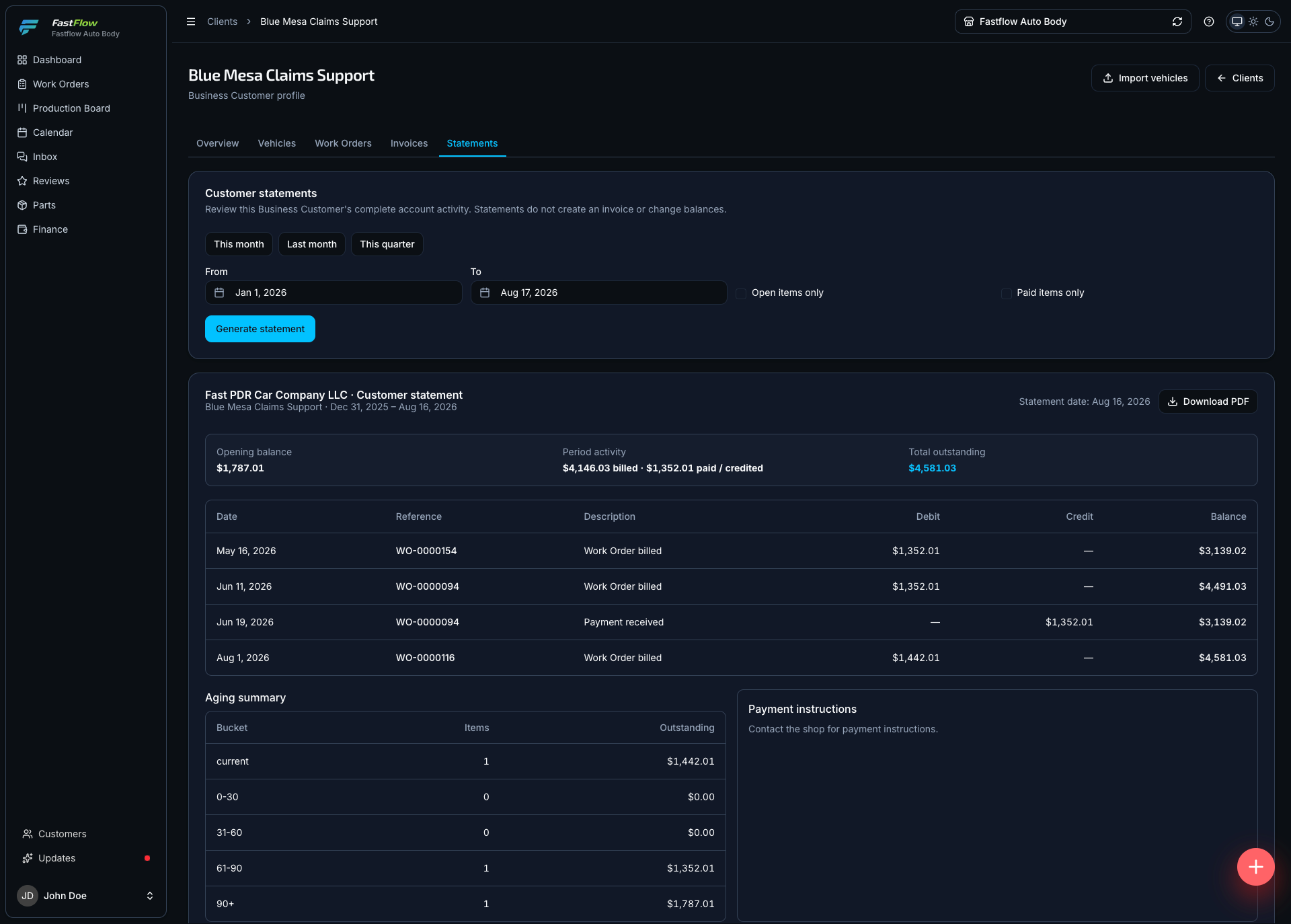The image size is (1291, 924).
Task: Click the storefront icon beside Fastflow Auto Body
Action: [969, 22]
